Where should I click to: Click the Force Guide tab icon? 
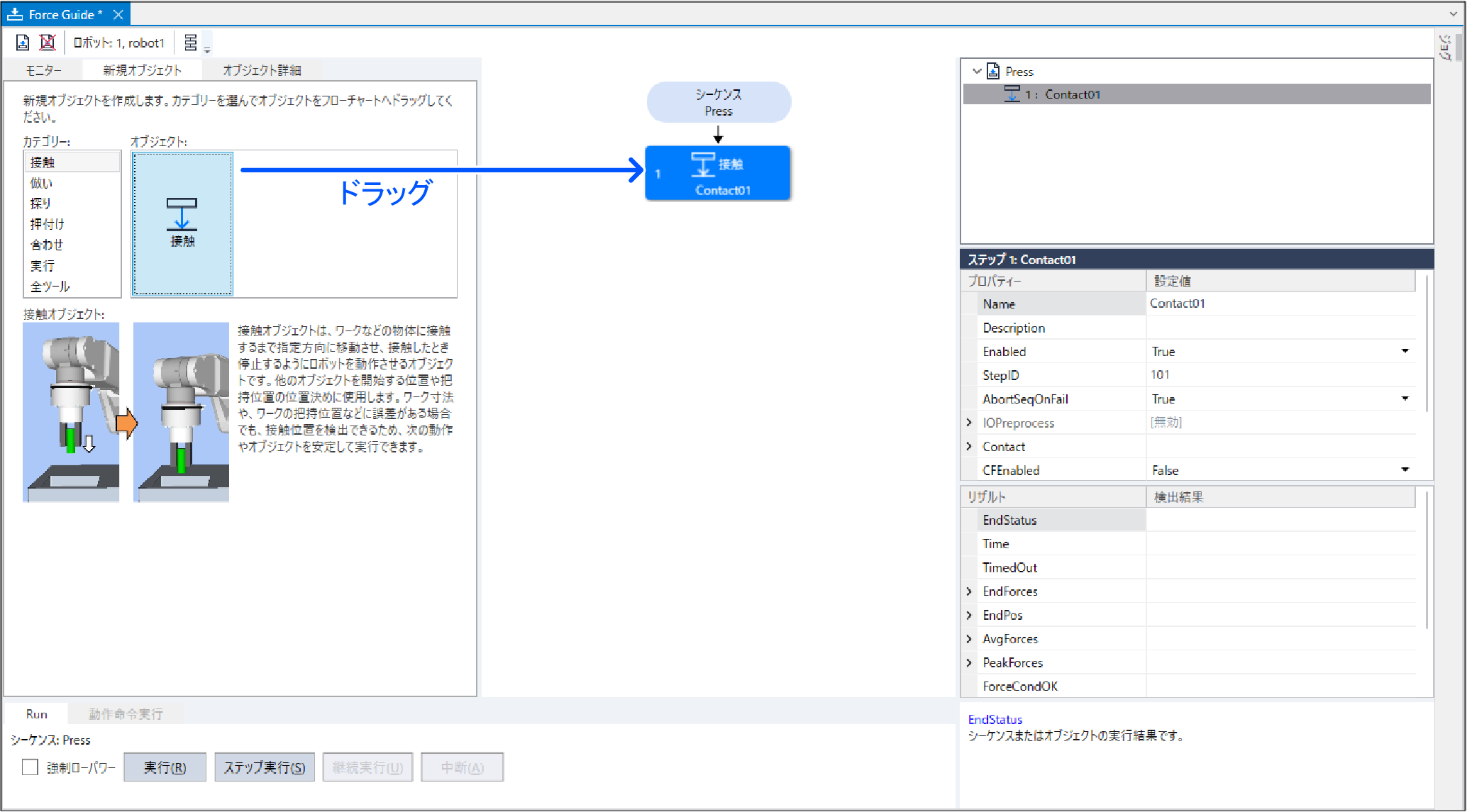tap(15, 14)
